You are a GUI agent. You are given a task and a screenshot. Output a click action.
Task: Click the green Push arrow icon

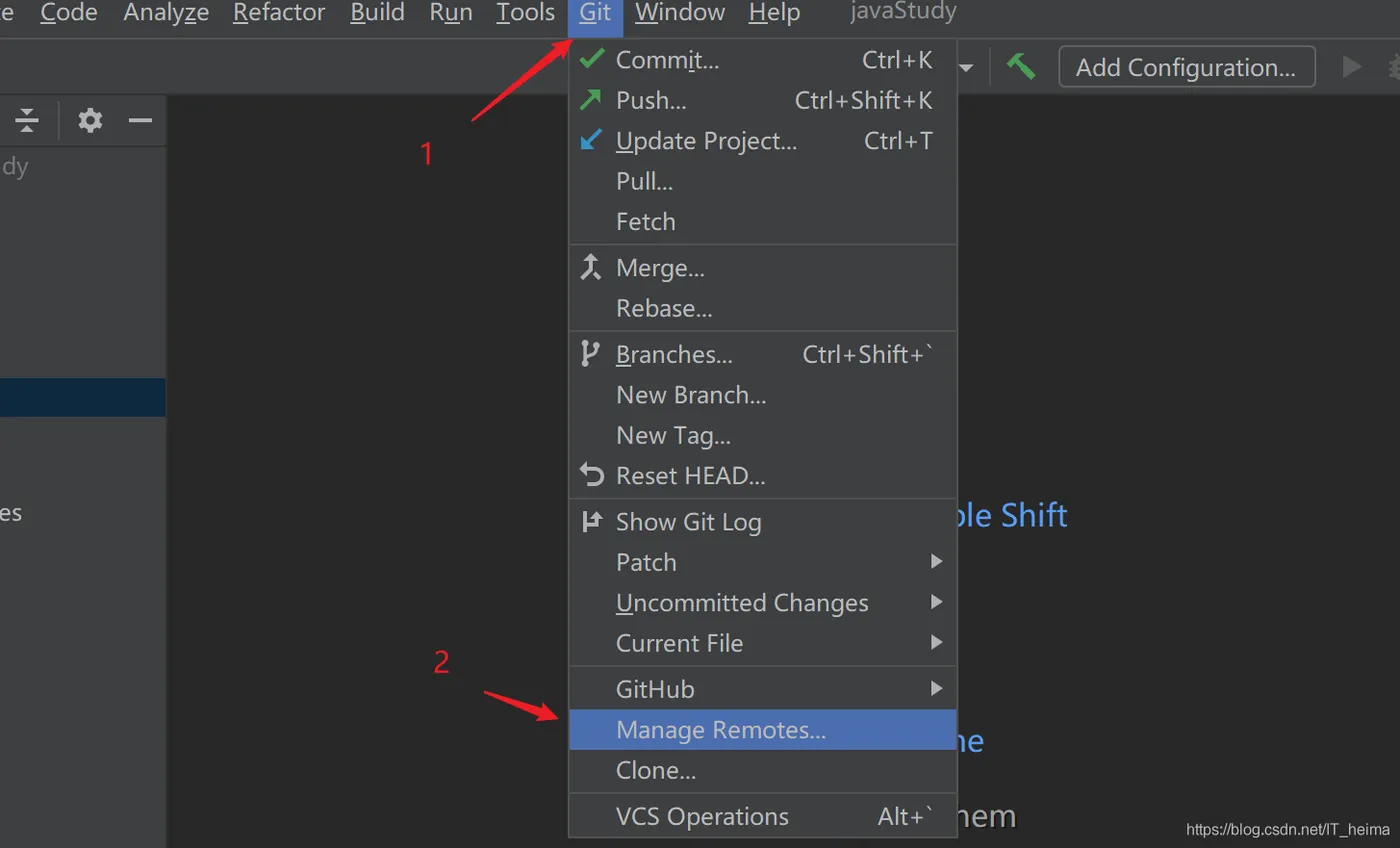(592, 100)
